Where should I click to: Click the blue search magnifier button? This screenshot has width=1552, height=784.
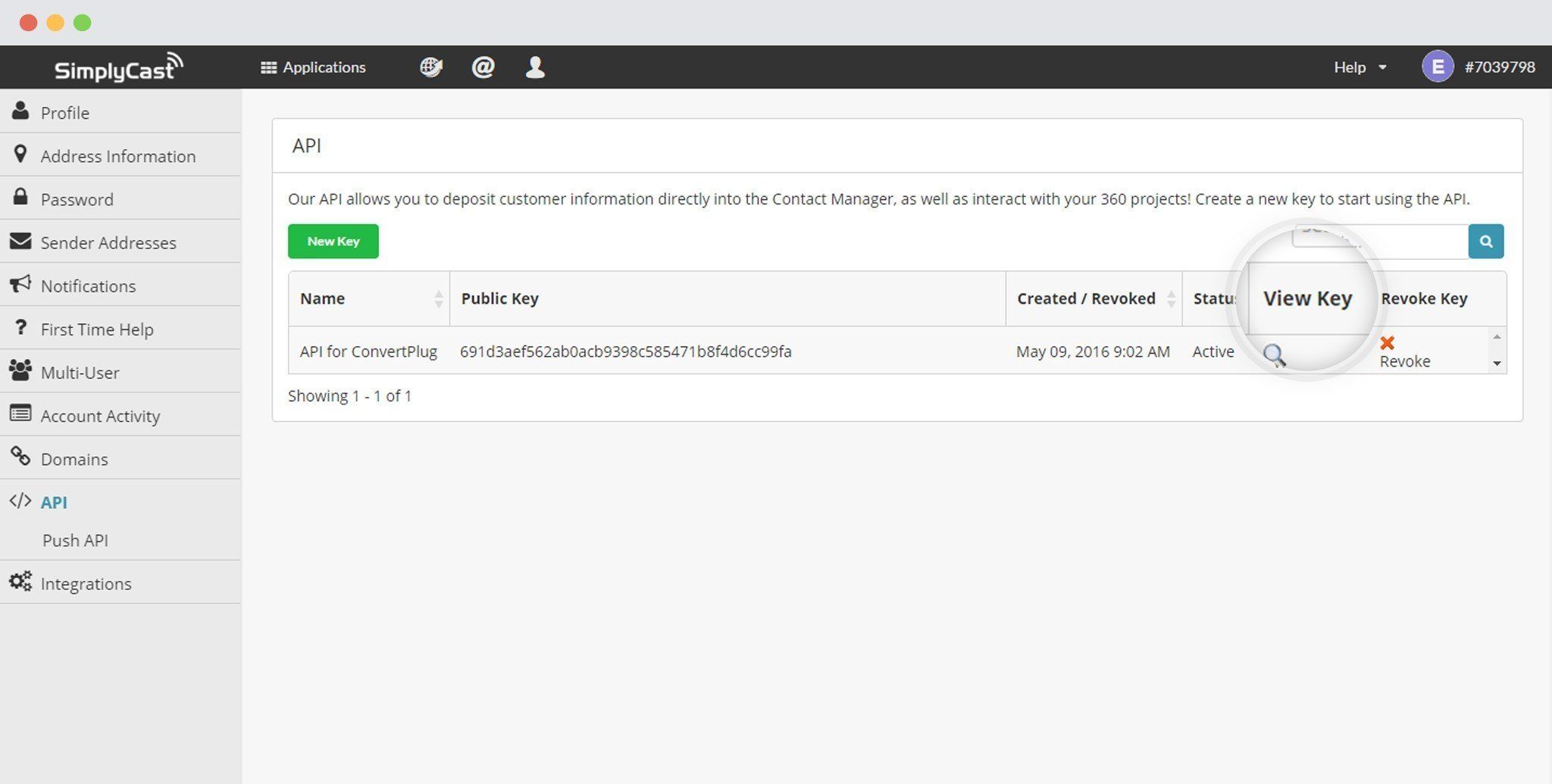click(1486, 241)
